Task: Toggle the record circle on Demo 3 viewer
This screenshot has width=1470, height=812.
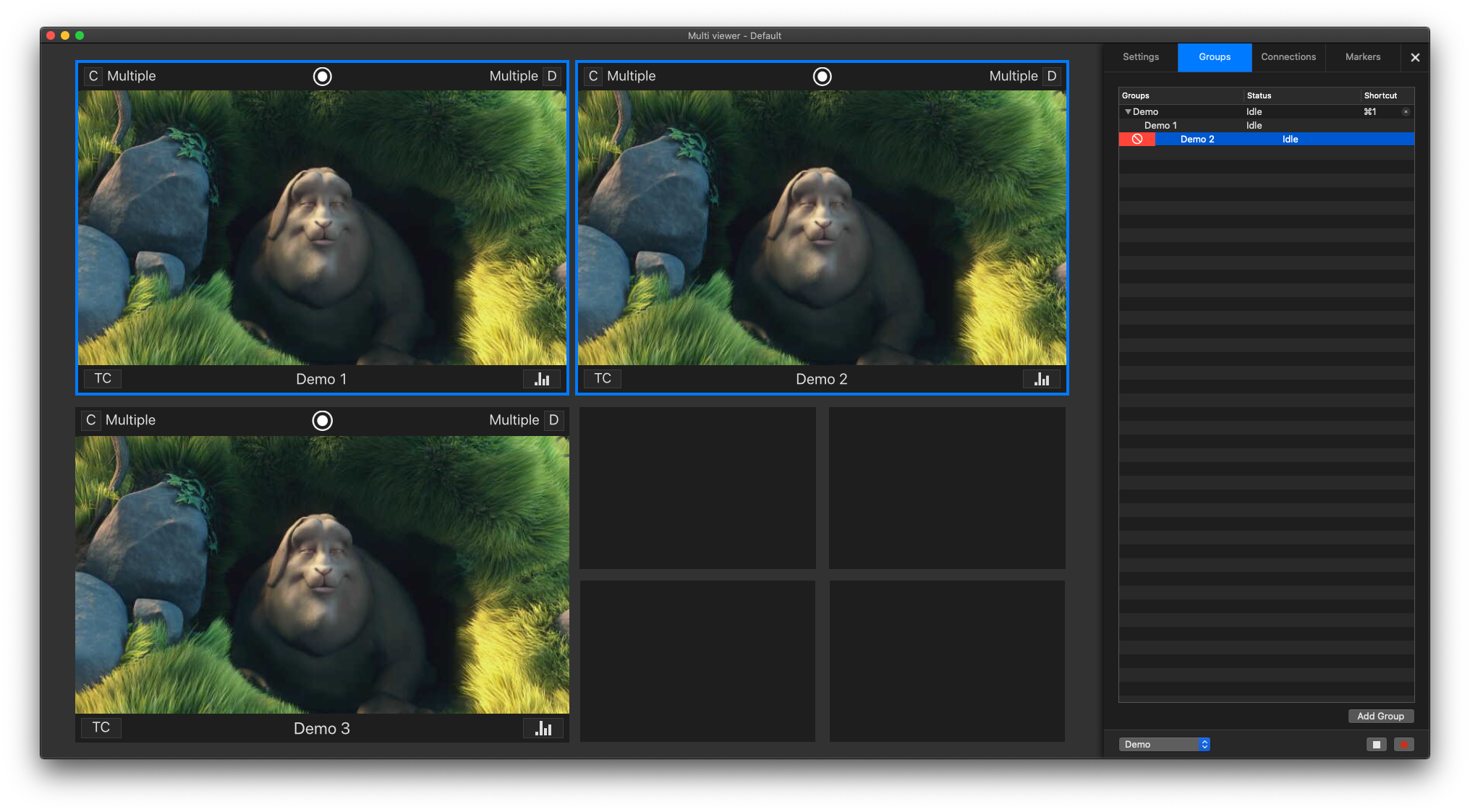Action: (x=323, y=420)
